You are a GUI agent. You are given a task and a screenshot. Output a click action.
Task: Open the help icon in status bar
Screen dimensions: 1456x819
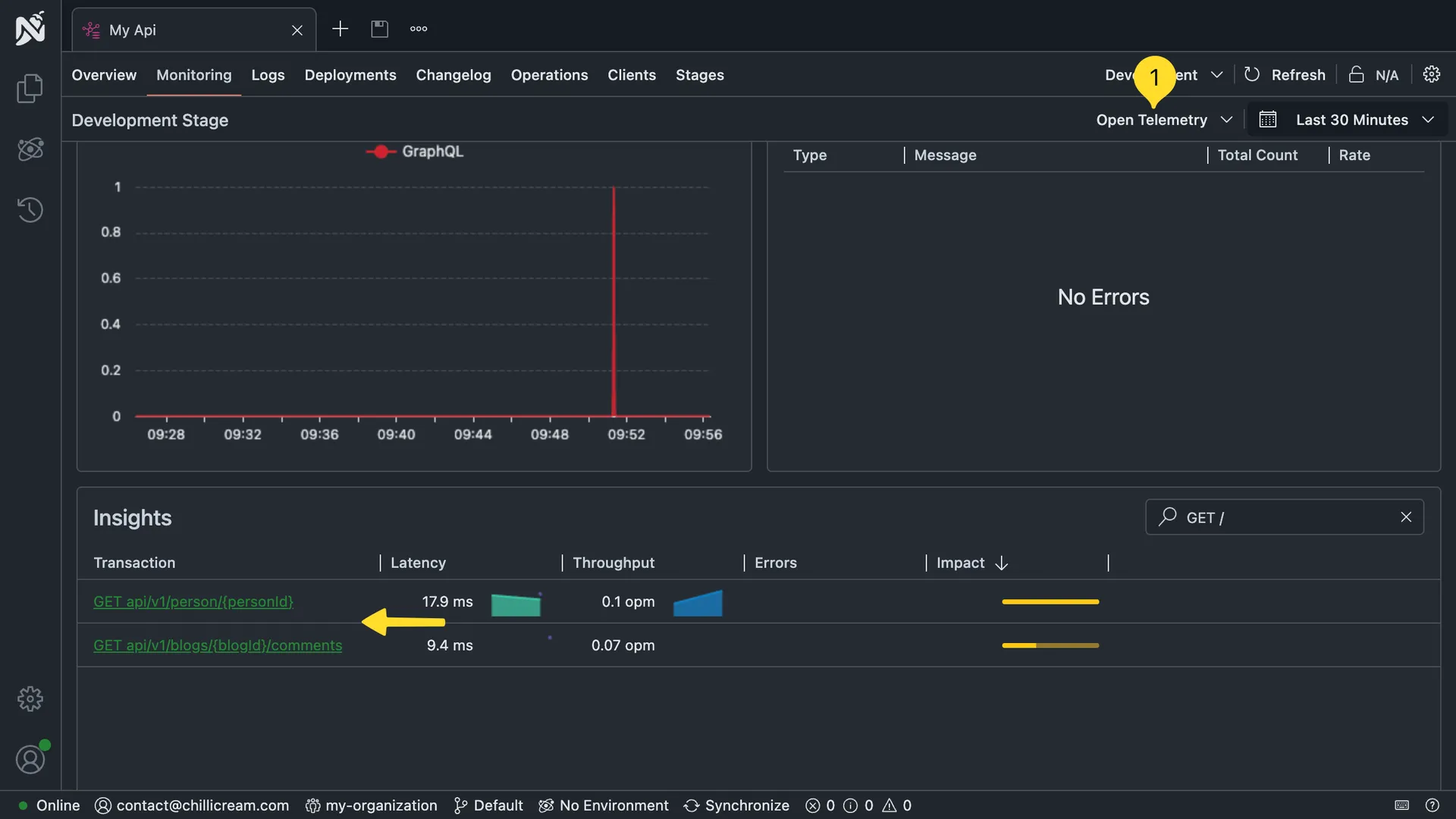1432,805
